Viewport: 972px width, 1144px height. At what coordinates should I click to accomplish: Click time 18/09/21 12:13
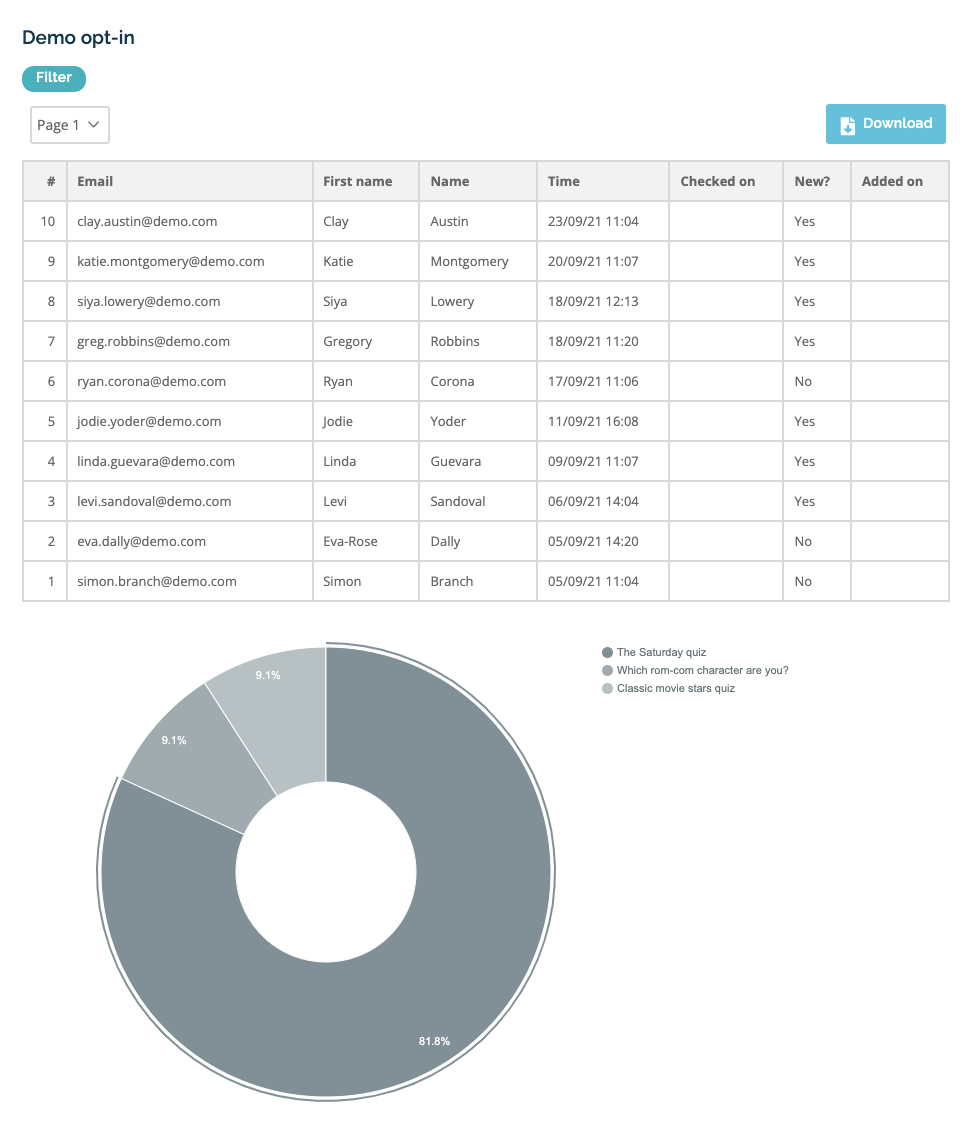click(593, 301)
